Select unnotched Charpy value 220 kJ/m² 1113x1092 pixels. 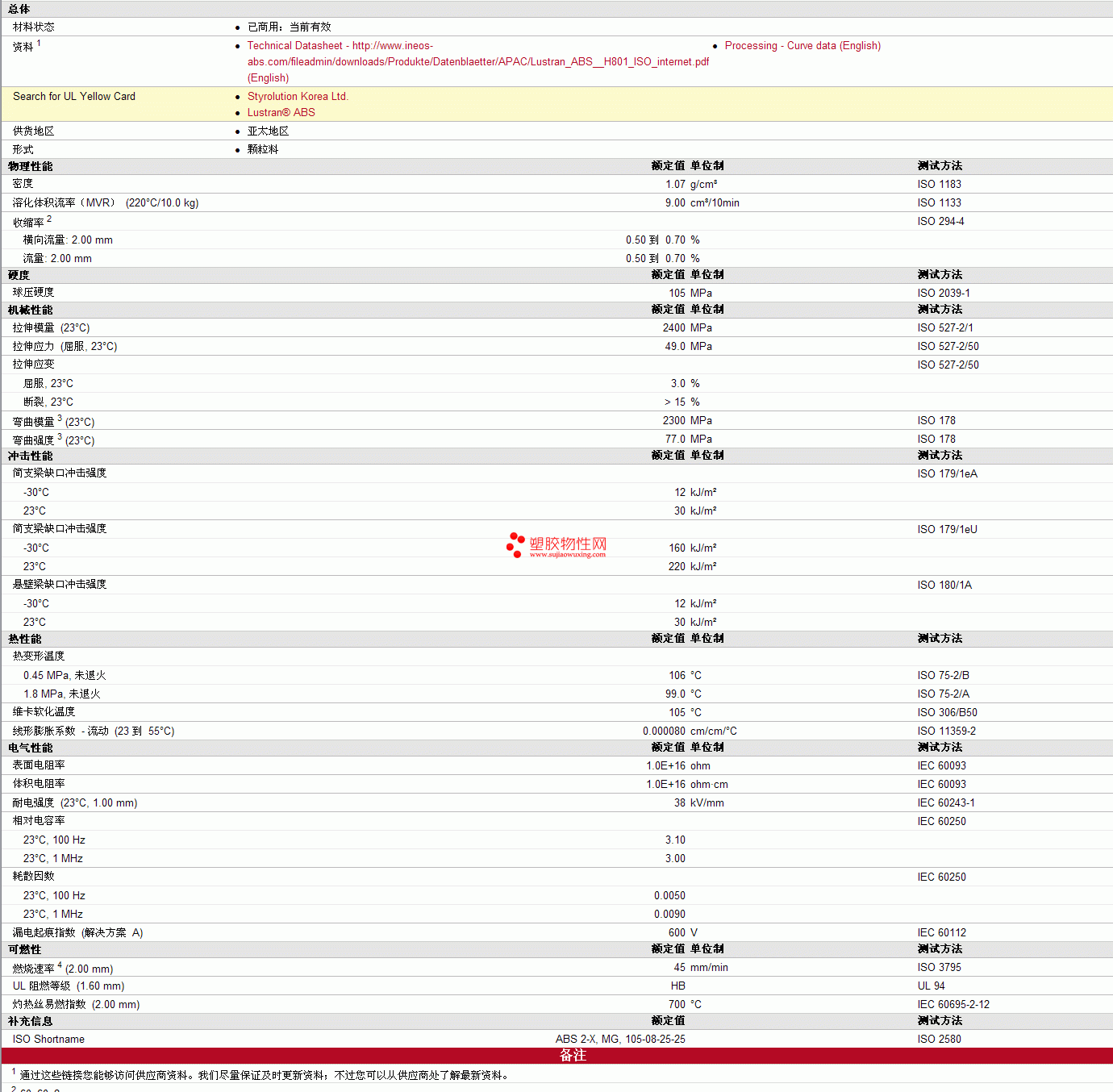693,566
